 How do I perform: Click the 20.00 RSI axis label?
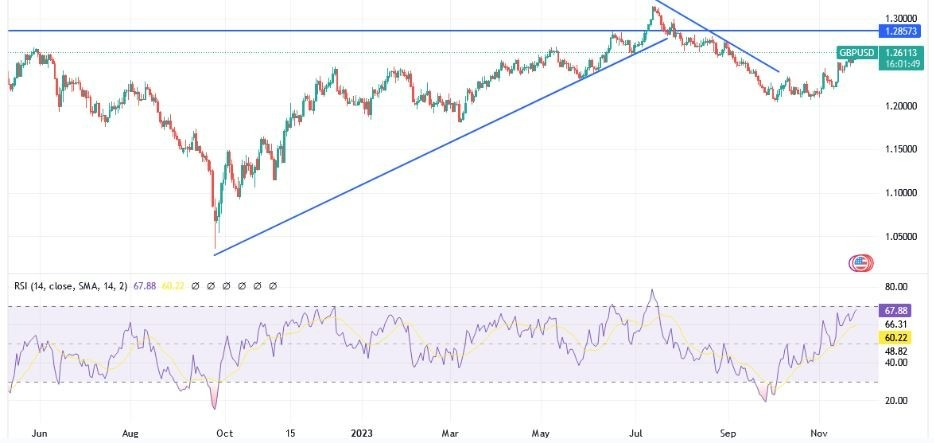pos(896,401)
